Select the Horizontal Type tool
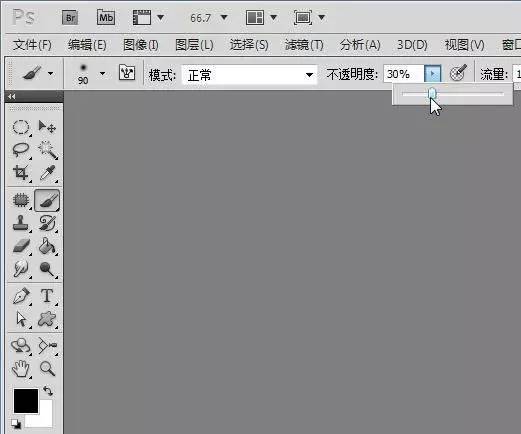Screen dimensions: 521x434 click(47, 296)
